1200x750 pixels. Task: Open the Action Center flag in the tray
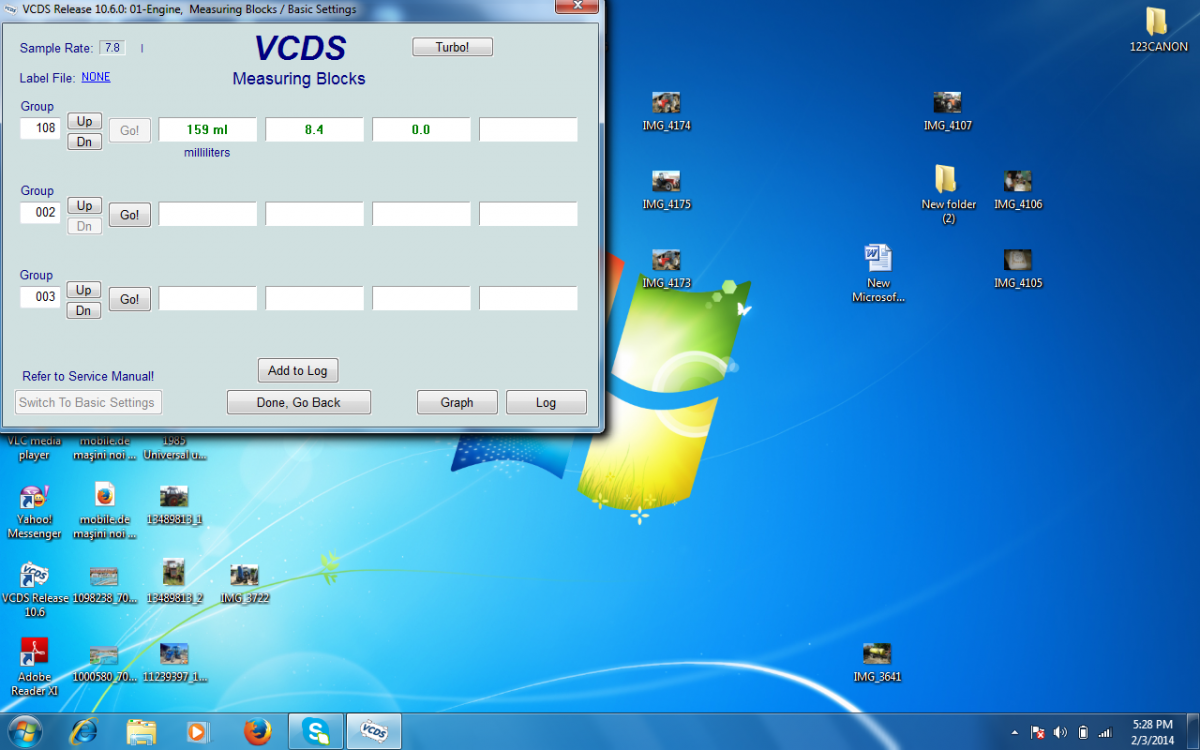pyautogui.click(x=1038, y=732)
